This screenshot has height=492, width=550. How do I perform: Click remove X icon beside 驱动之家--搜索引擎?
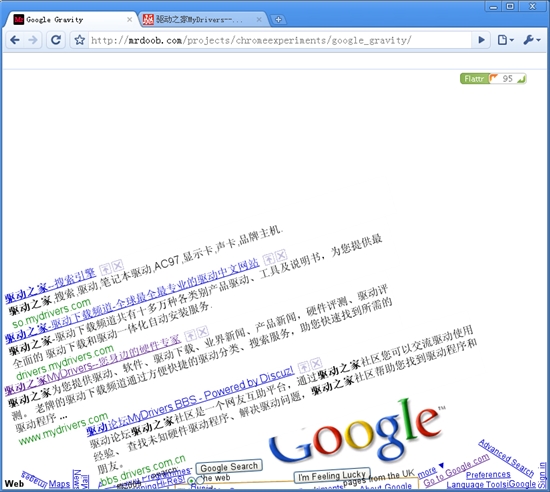[x=118, y=265]
